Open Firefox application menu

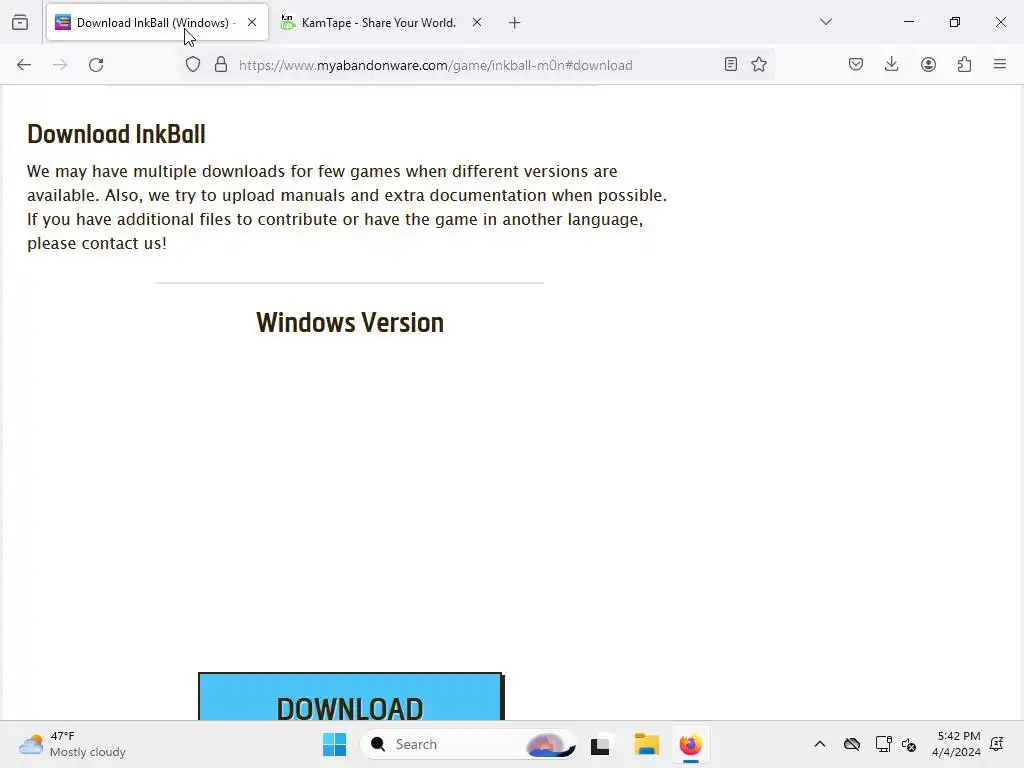tap(1000, 64)
